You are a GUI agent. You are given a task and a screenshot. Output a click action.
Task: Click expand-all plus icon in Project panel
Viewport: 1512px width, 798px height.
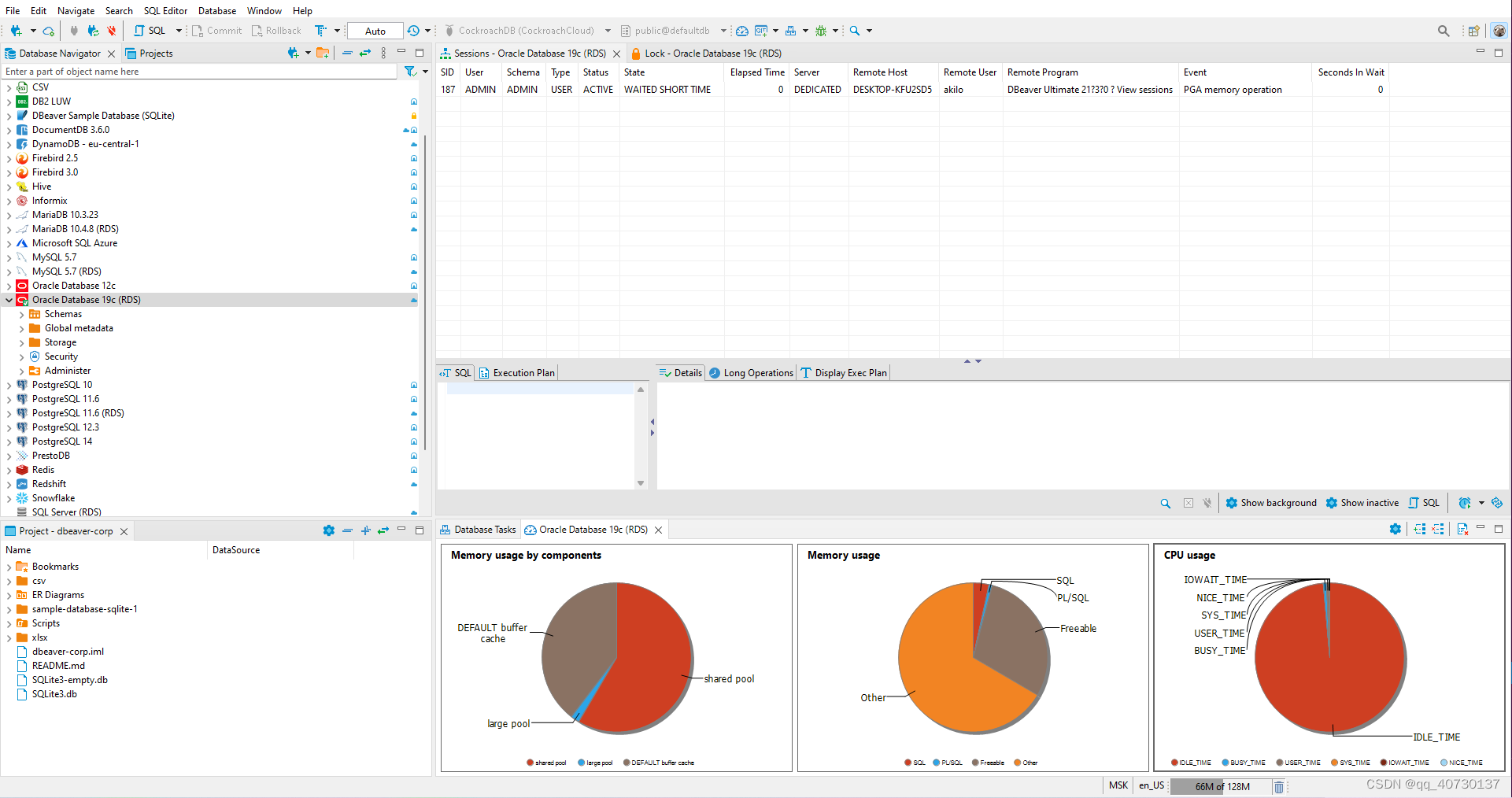pyautogui.click(x=365, y=530)
